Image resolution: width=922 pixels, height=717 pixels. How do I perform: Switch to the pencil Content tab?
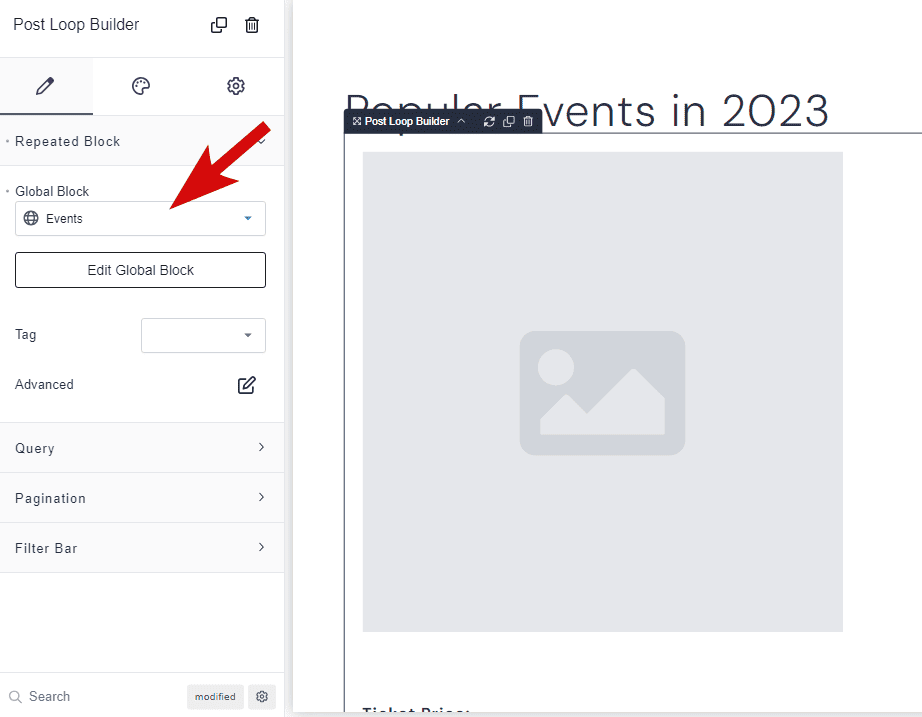(x=46, y=86)
